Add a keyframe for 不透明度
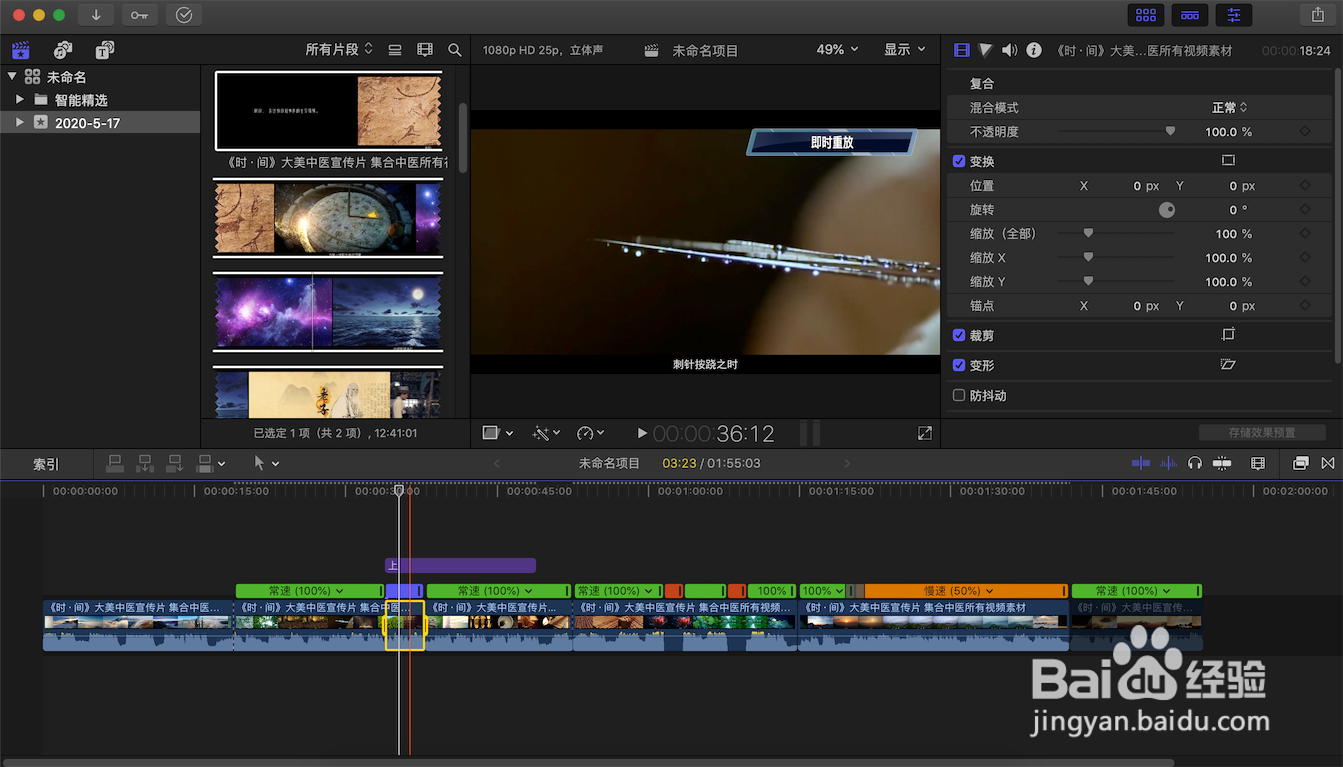Viewport: 1343px width, 767px height. [x=1304, y=131]
